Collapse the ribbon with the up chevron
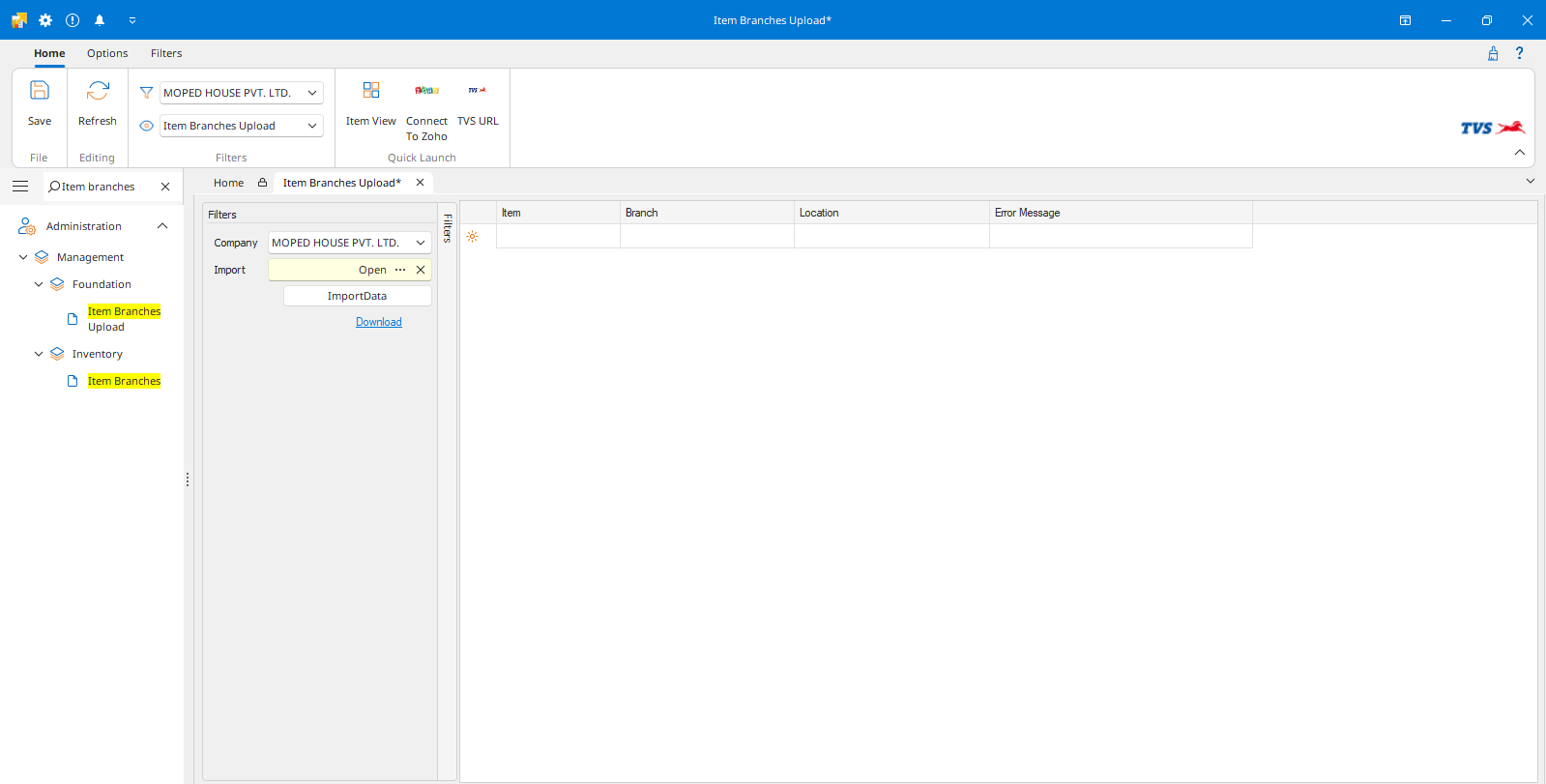1546x784 pixels. 1519,153
